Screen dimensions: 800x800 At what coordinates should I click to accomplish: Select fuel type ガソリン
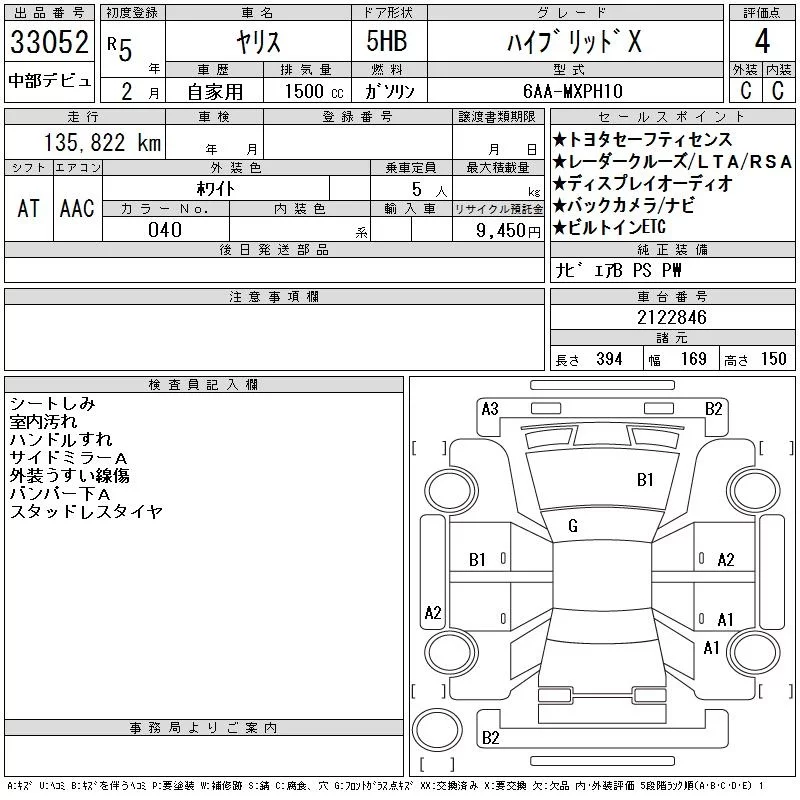pos(390,91)
